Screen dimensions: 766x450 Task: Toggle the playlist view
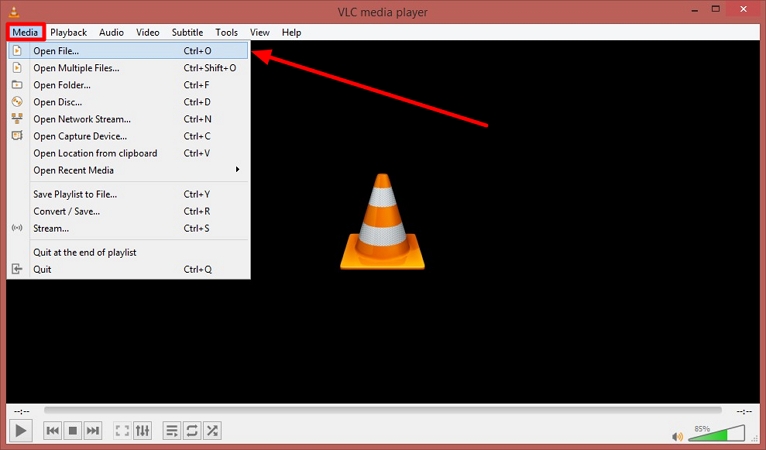pyautogui.click(x=172, y=430)
